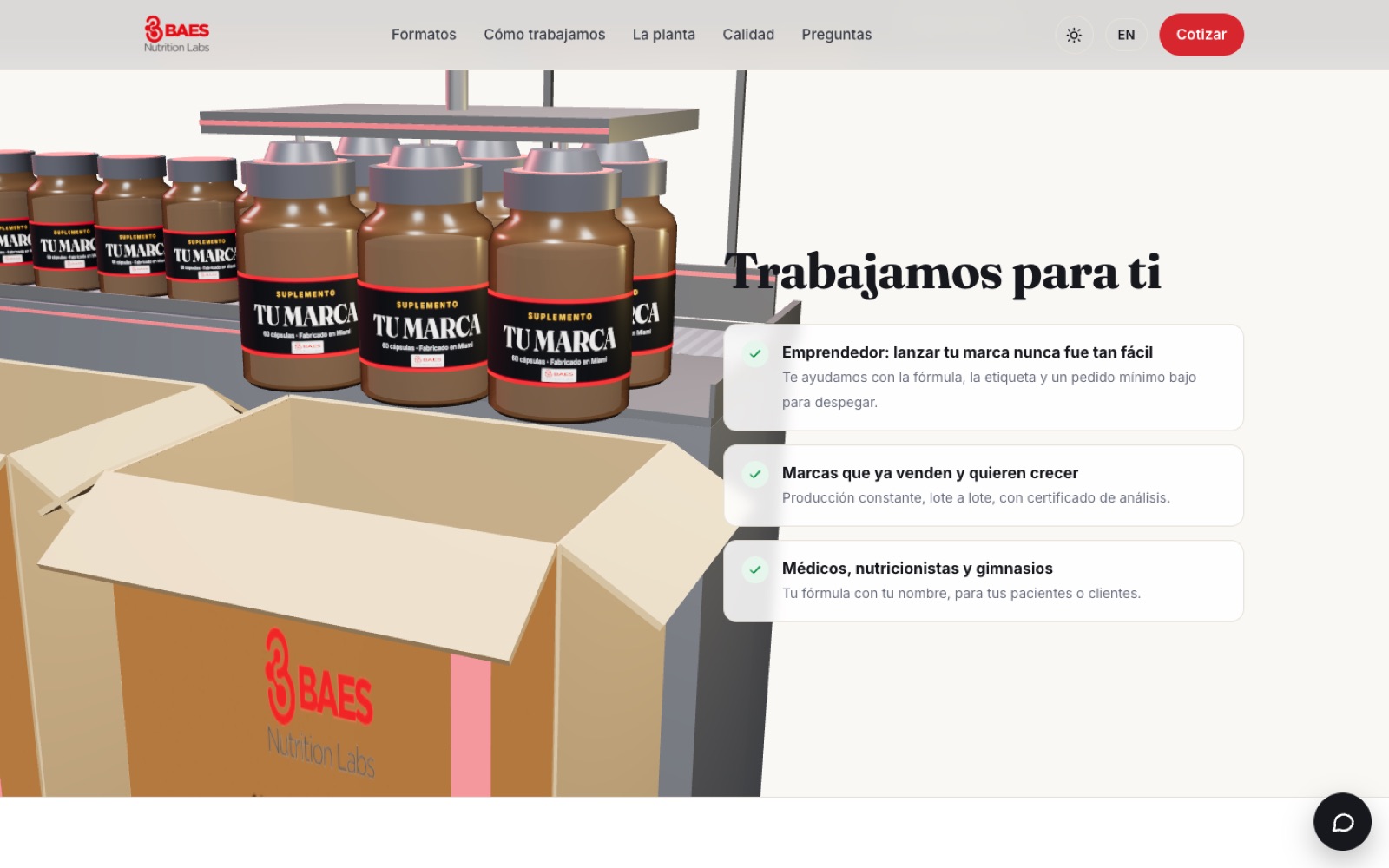Screen dimensions: 1389x868
Task: Click the red Cotizar button
Action: pyautogui.click(x=1201, y=35)
